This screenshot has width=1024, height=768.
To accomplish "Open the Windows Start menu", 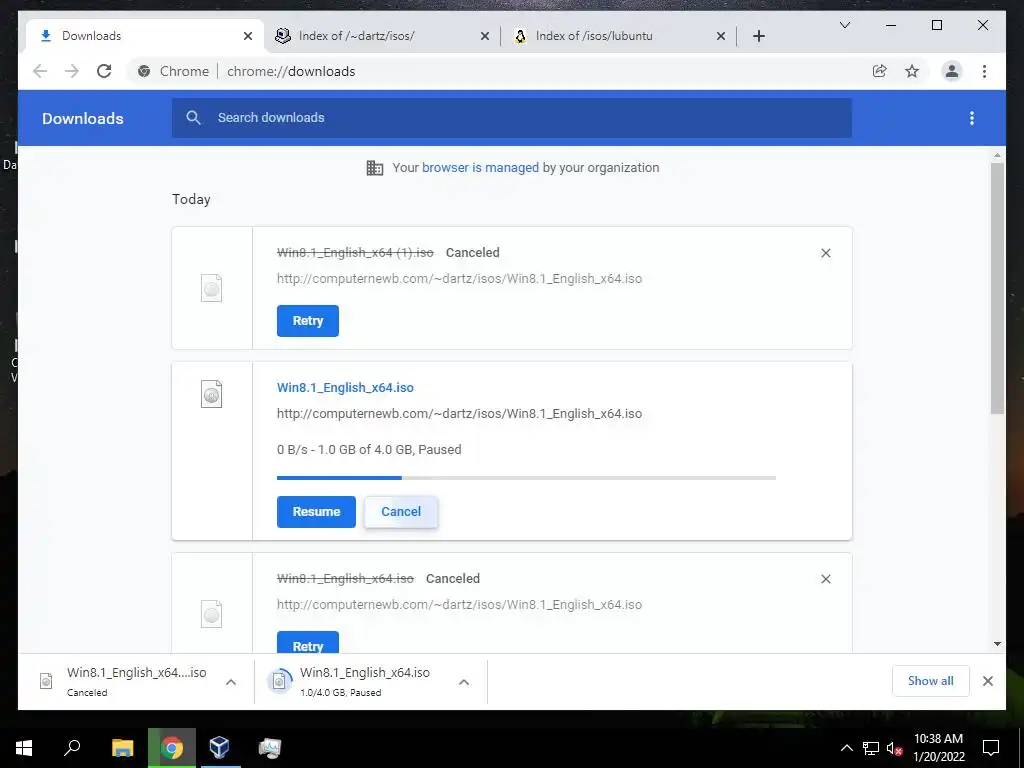I will click(24, 748).
